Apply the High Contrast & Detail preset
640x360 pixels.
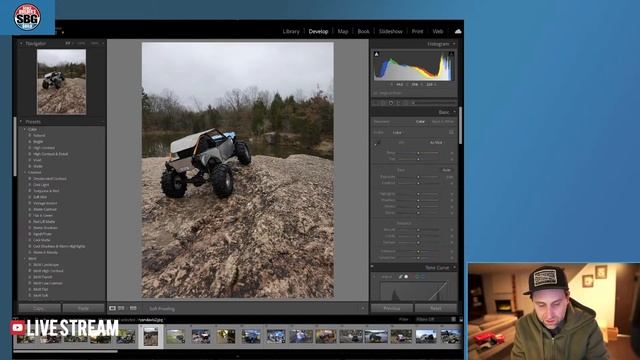tap(51, 154)
